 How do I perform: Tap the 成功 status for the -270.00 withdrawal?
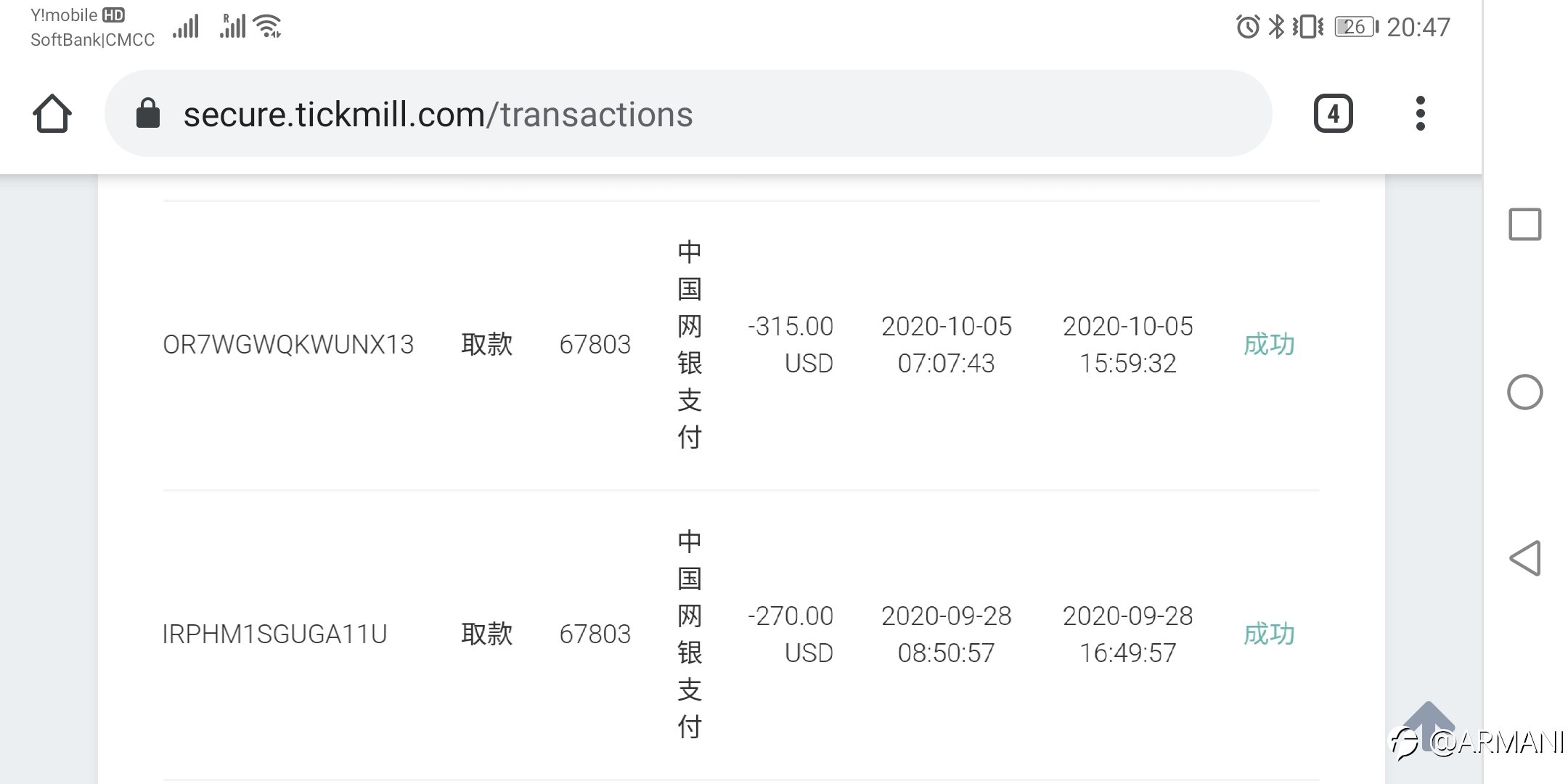click(x=1269, y=634)
